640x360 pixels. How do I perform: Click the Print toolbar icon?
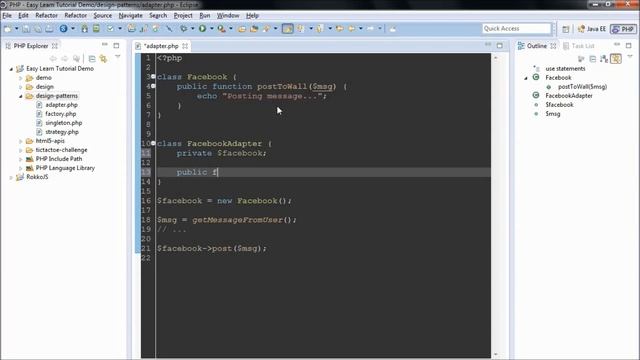click(49, 29)
